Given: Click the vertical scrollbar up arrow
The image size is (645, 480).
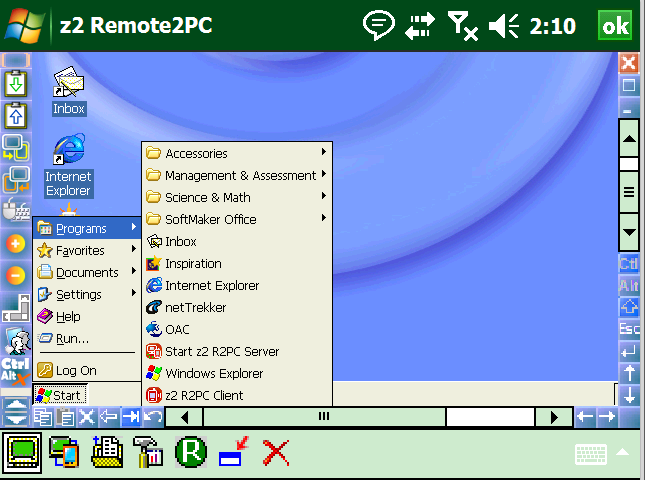Looking at the screenshot, I should point(629,139).
